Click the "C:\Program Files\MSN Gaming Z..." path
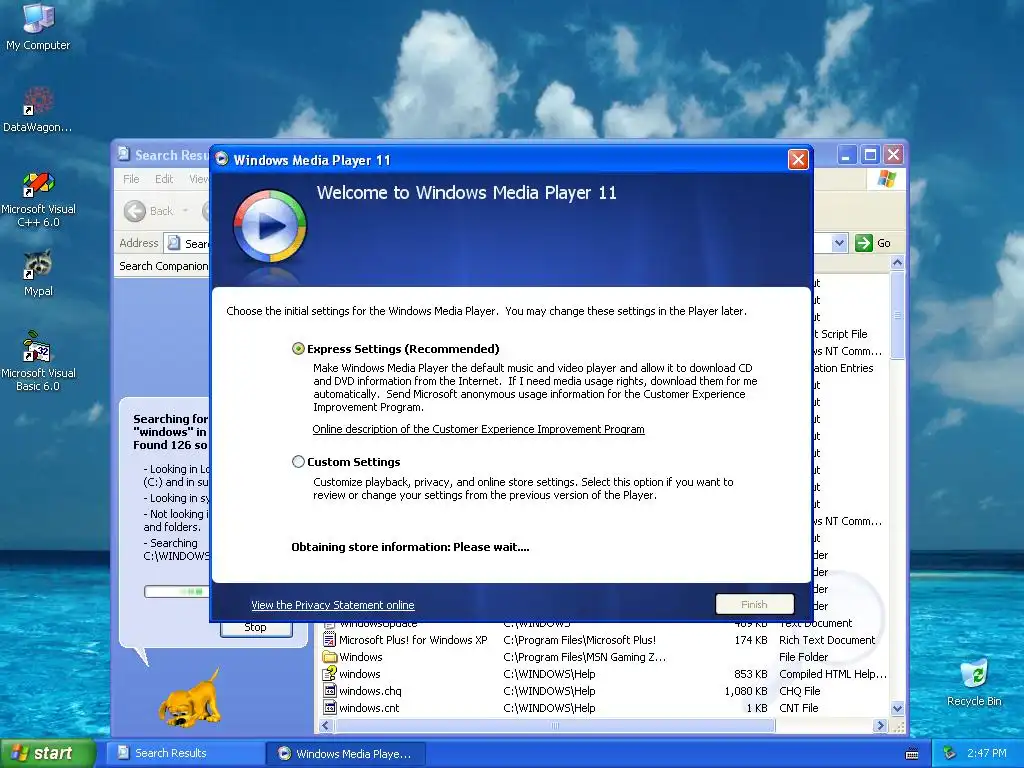 pos(584,657)
